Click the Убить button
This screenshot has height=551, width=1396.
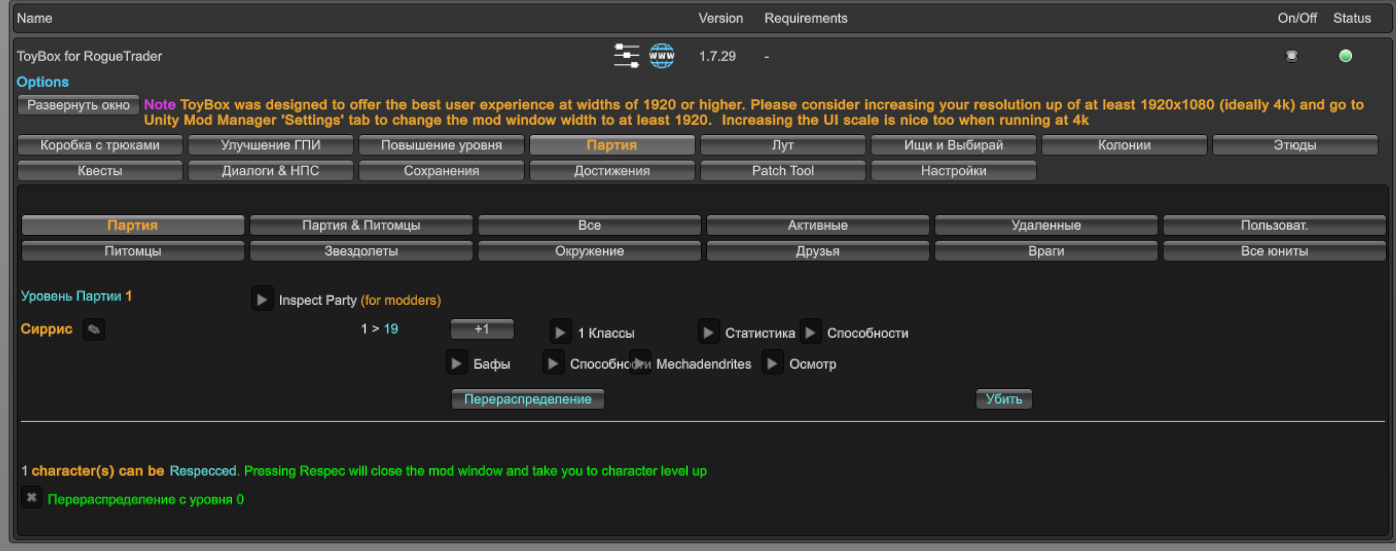[1004, 399]
